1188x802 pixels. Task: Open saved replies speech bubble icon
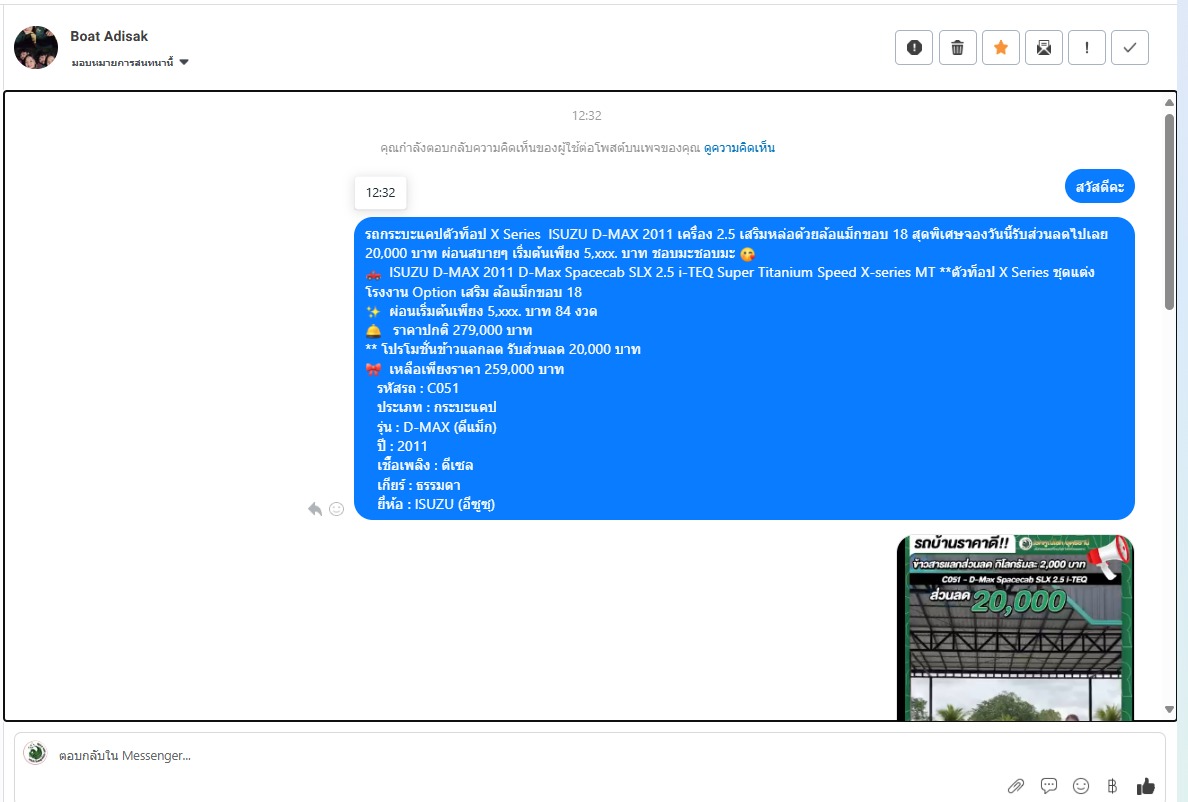(1049, 786)
